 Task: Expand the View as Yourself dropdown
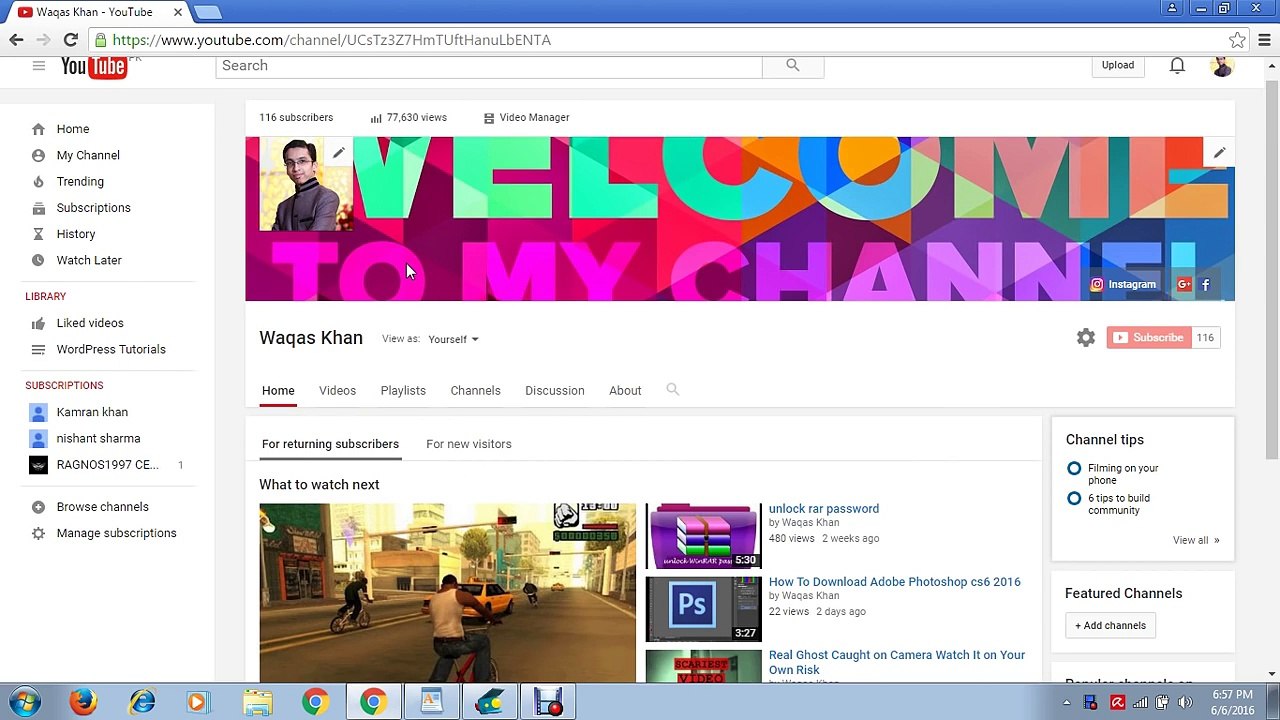click(453, 339)
